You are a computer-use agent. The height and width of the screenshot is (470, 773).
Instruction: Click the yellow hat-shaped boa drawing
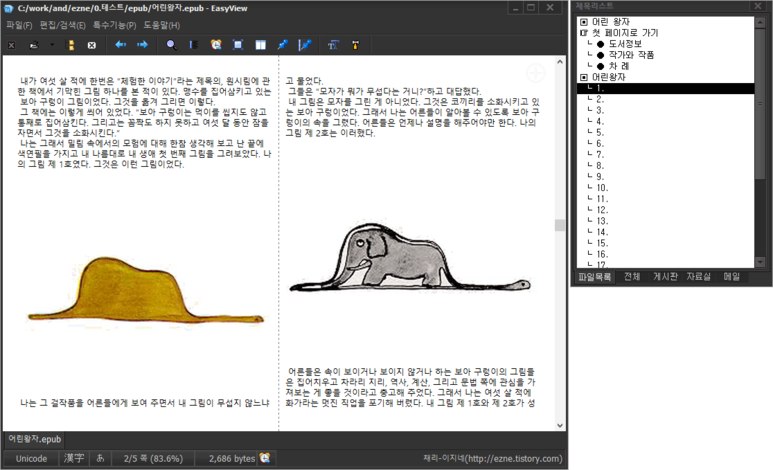[x=145, y=291]
